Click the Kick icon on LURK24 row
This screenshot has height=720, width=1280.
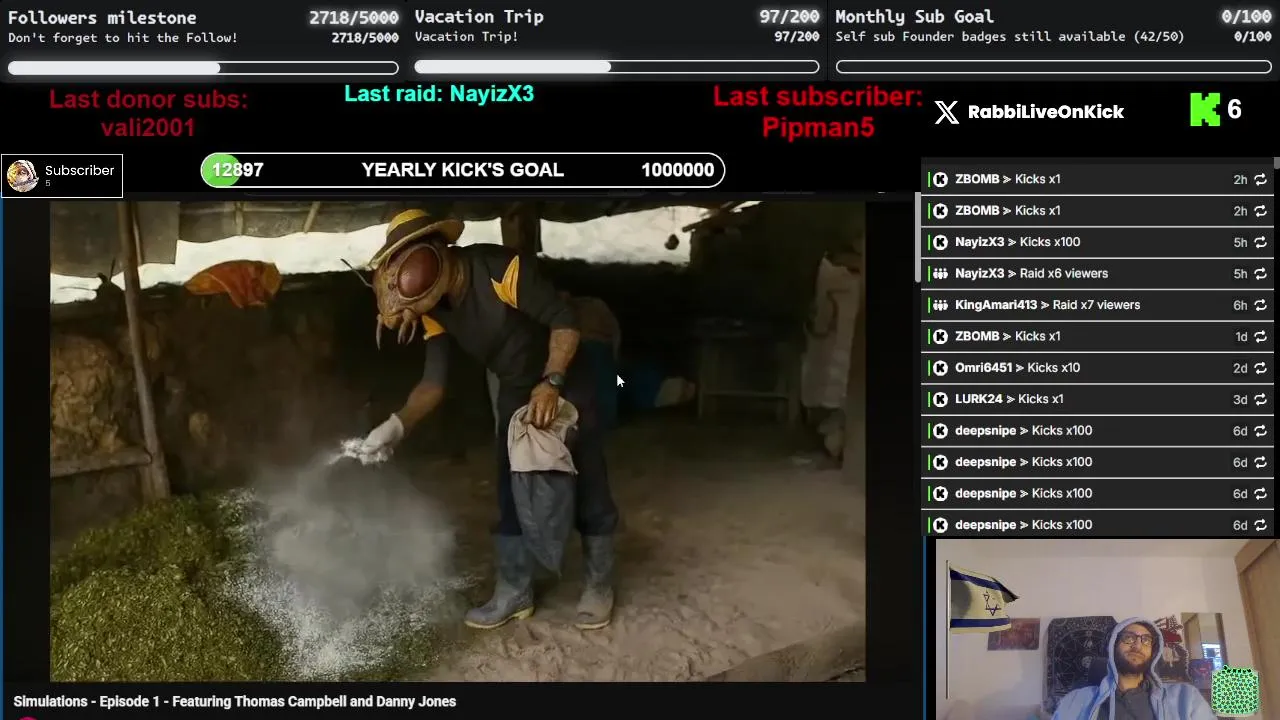tap(940, 399)
